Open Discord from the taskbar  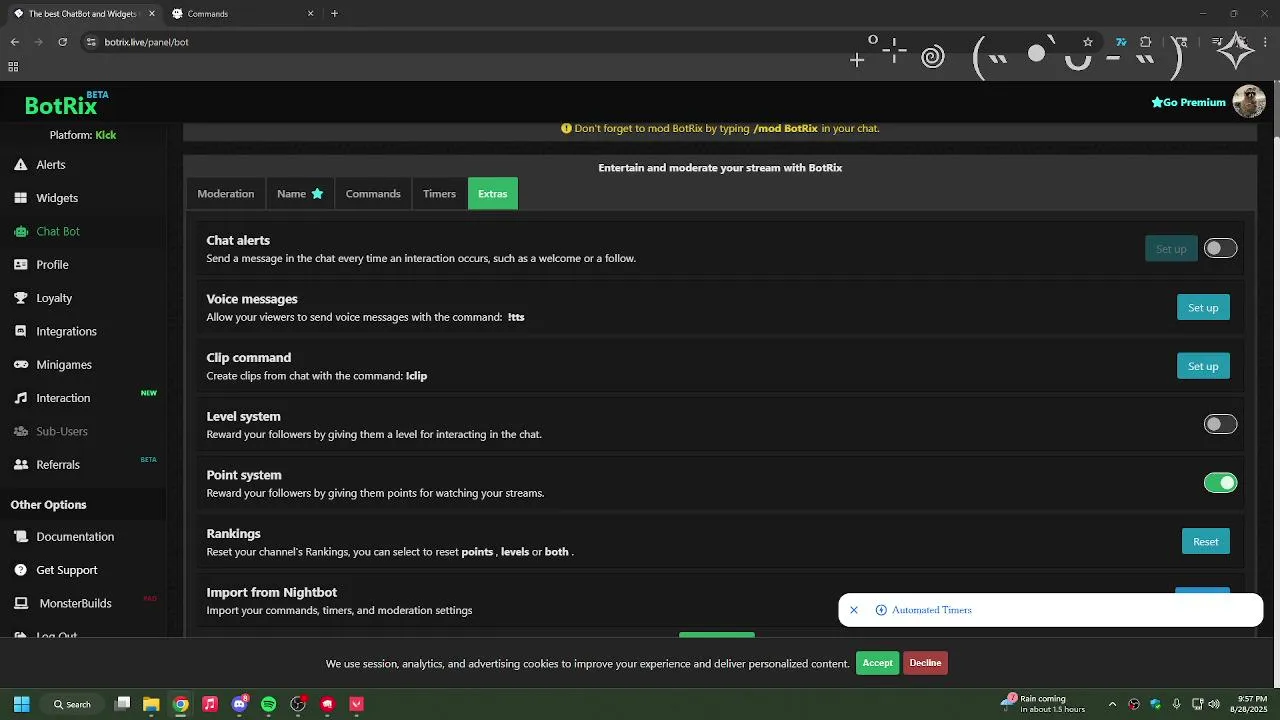point(239,704)
